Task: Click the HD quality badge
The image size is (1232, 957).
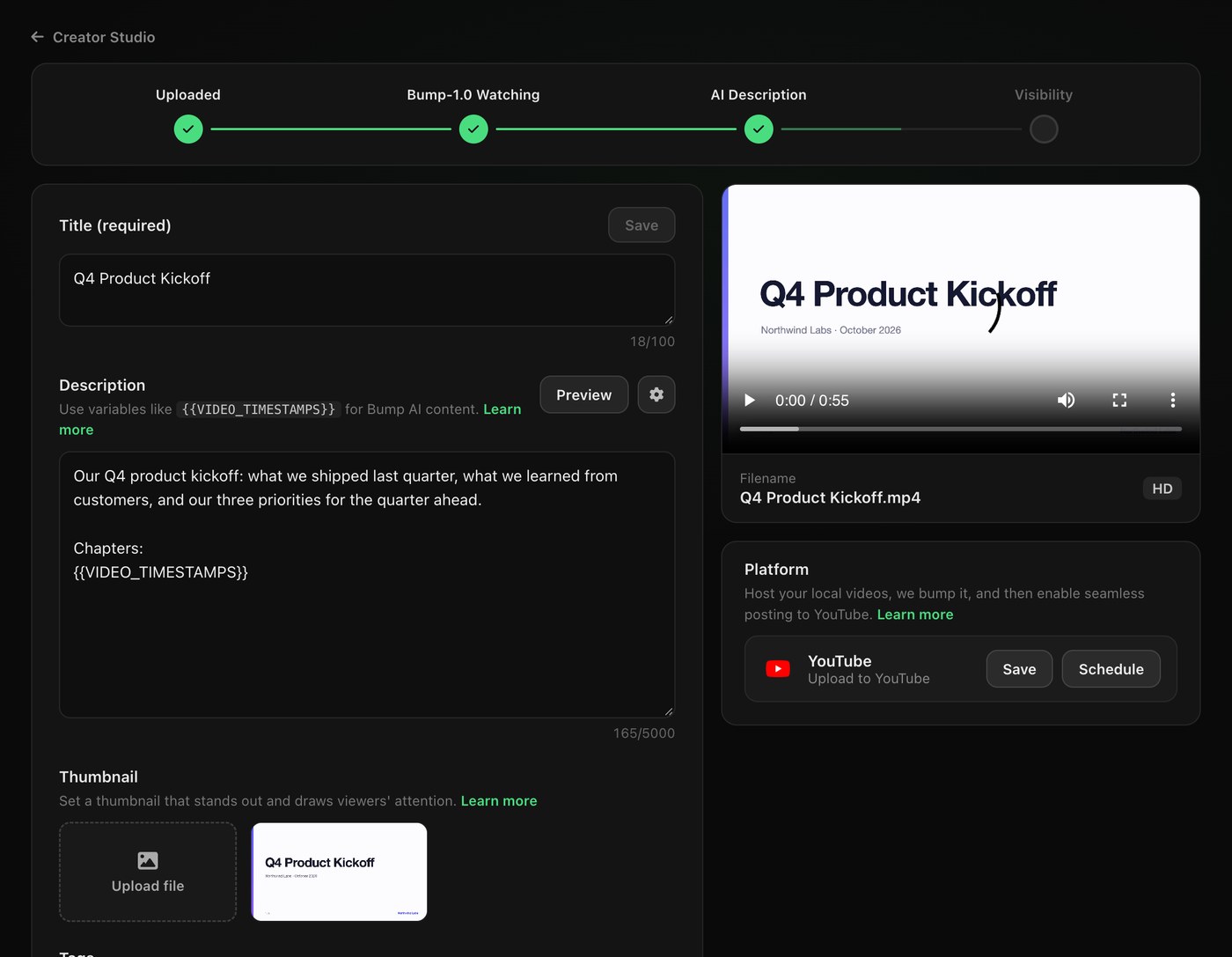Action: pyautogui.click(x=1162, y=489)
